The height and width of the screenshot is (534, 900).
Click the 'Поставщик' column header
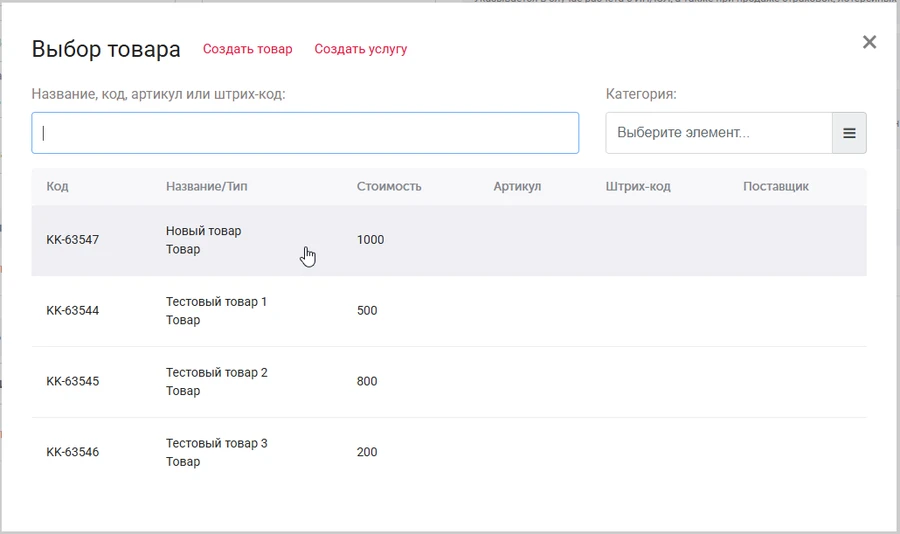point(776,186)
